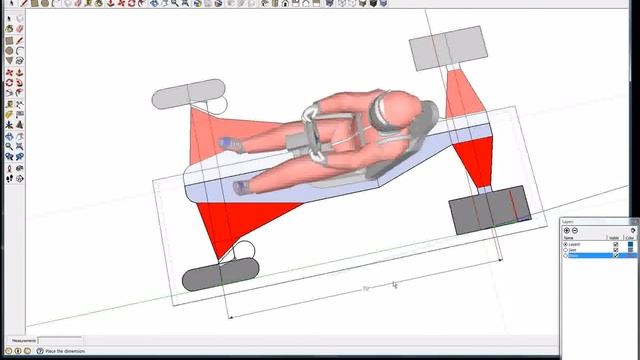Select the Look Around eye tool
This screenshot has width=640, height=360.
pyautogui.click(x=20, y=169)
